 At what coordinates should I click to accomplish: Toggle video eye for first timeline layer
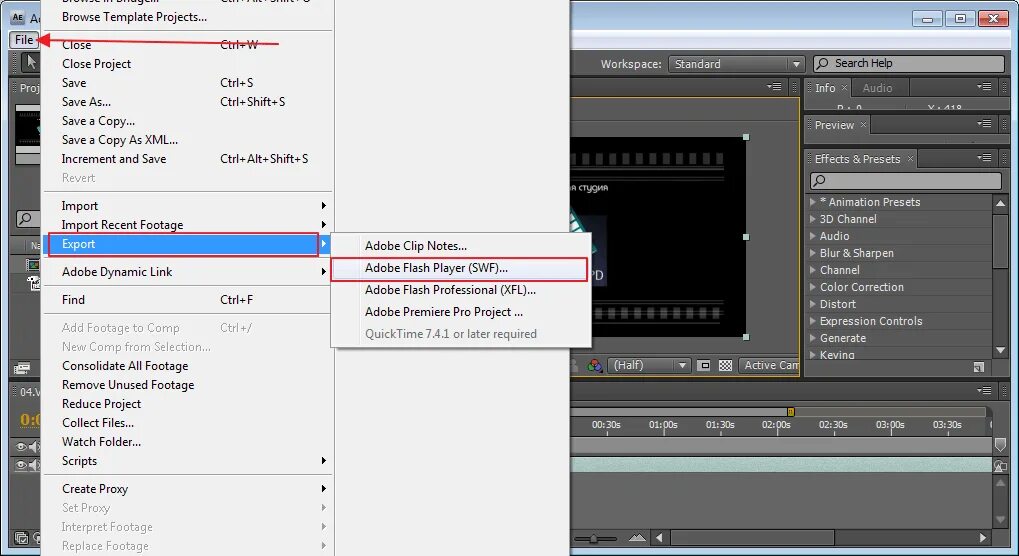(21, 447)
